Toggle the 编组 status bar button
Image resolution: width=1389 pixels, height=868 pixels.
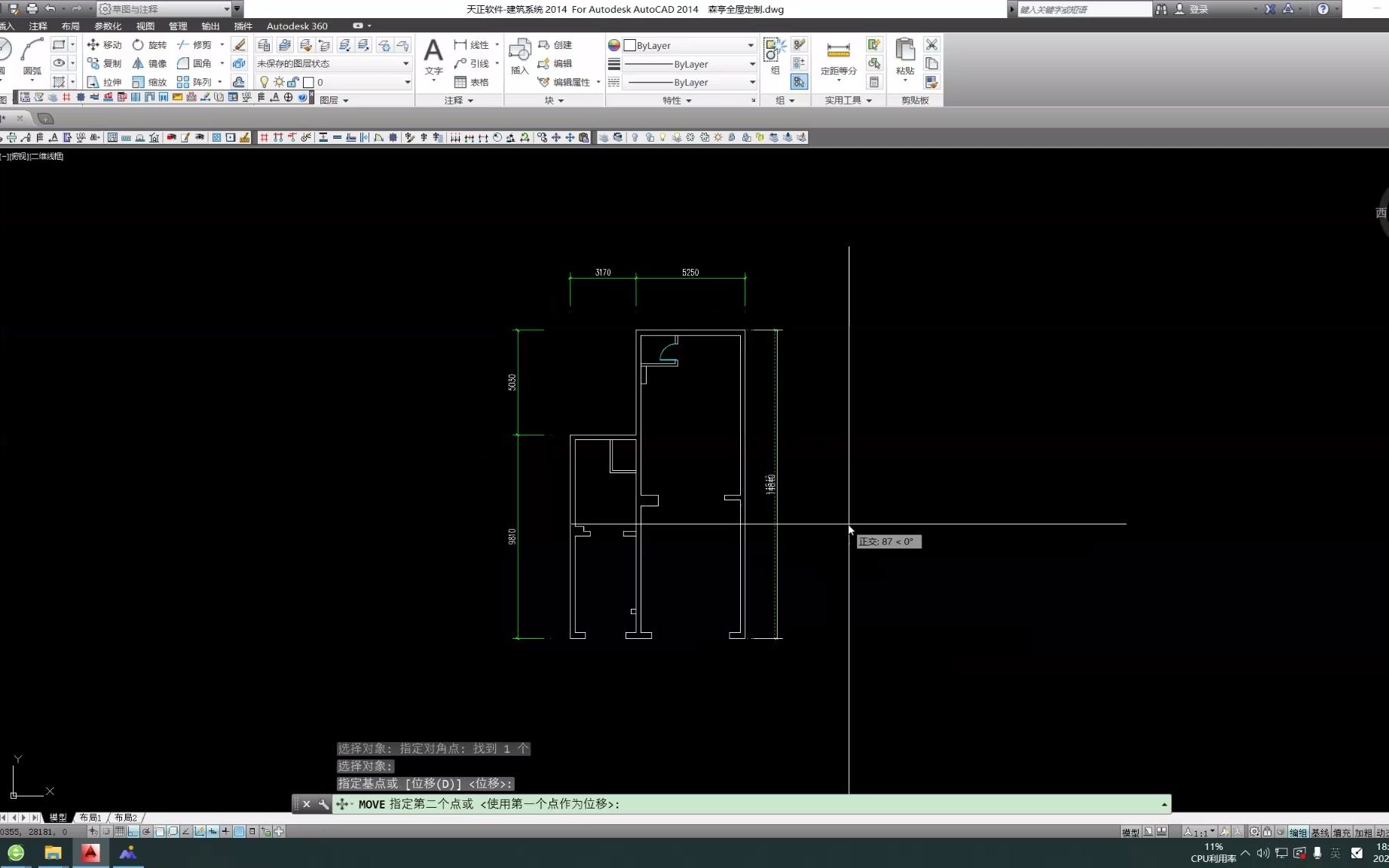click(1298, 833)
